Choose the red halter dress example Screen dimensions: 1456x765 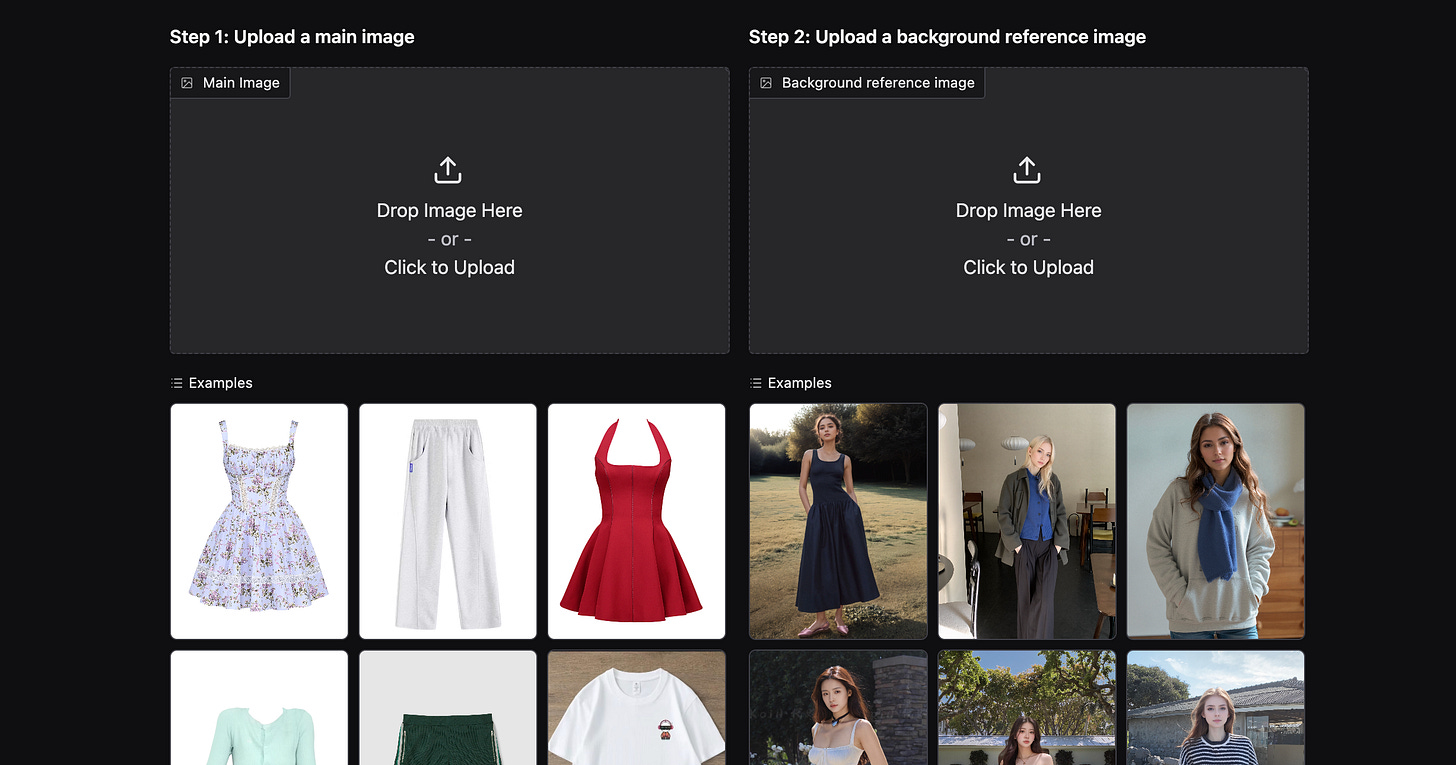click(x=636, y=521)
